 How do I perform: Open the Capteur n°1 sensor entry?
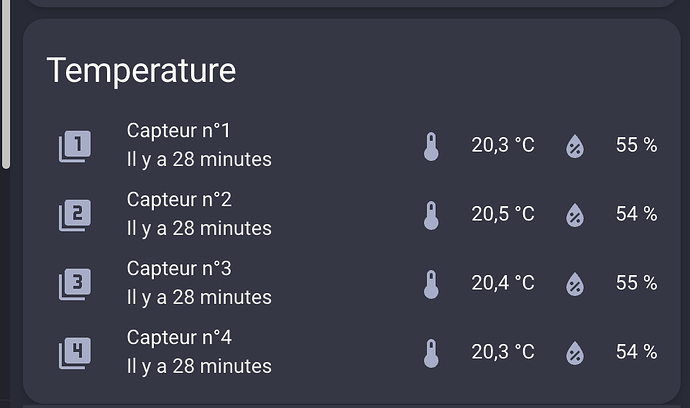[198, 145]
